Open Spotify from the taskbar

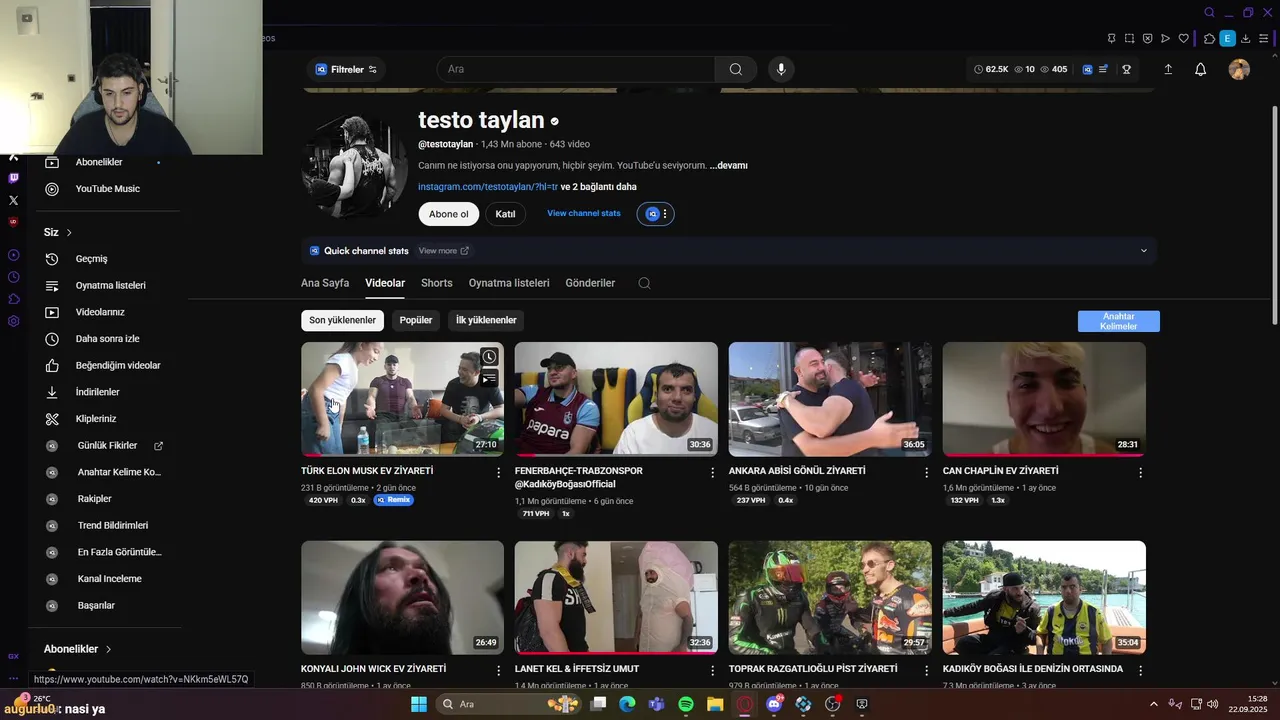coord(686,704)
